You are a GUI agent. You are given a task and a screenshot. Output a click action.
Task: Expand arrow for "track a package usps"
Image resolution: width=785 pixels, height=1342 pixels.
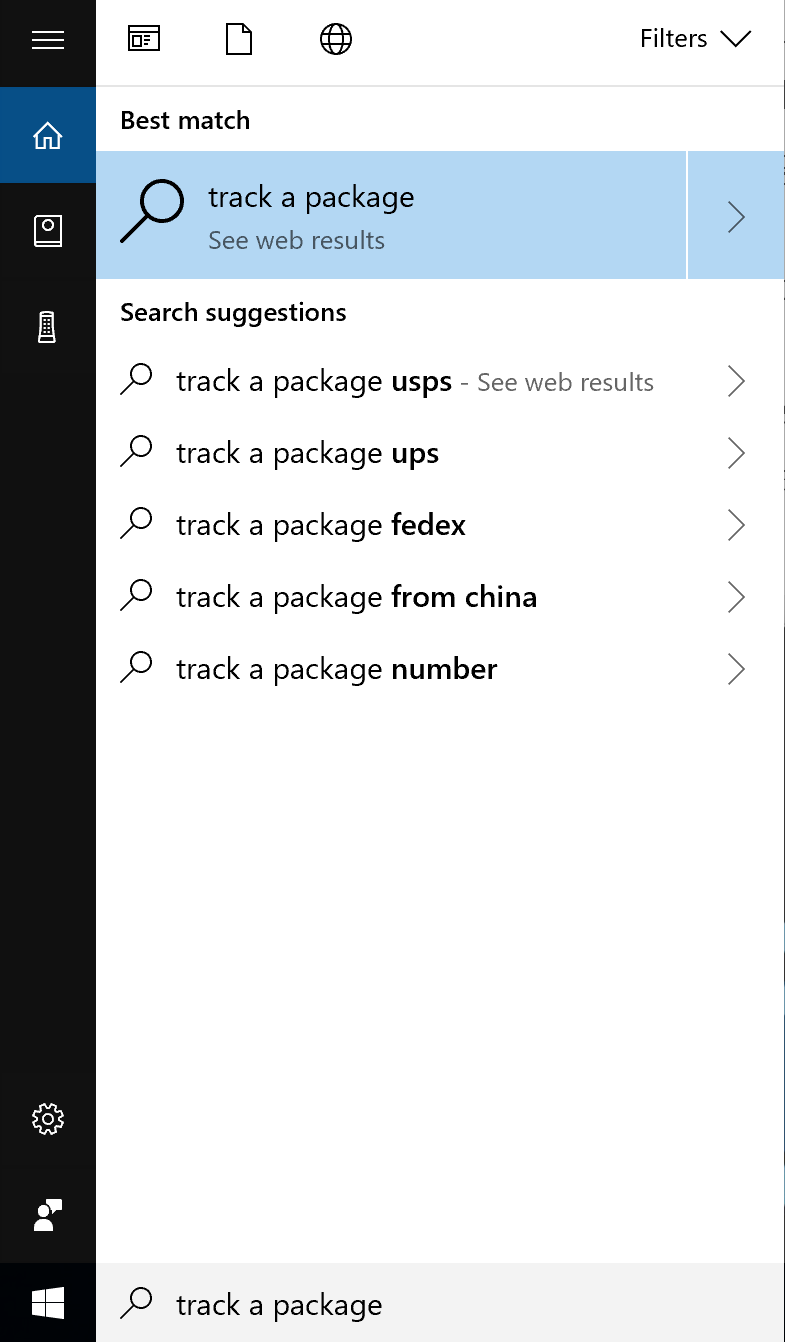737,382
